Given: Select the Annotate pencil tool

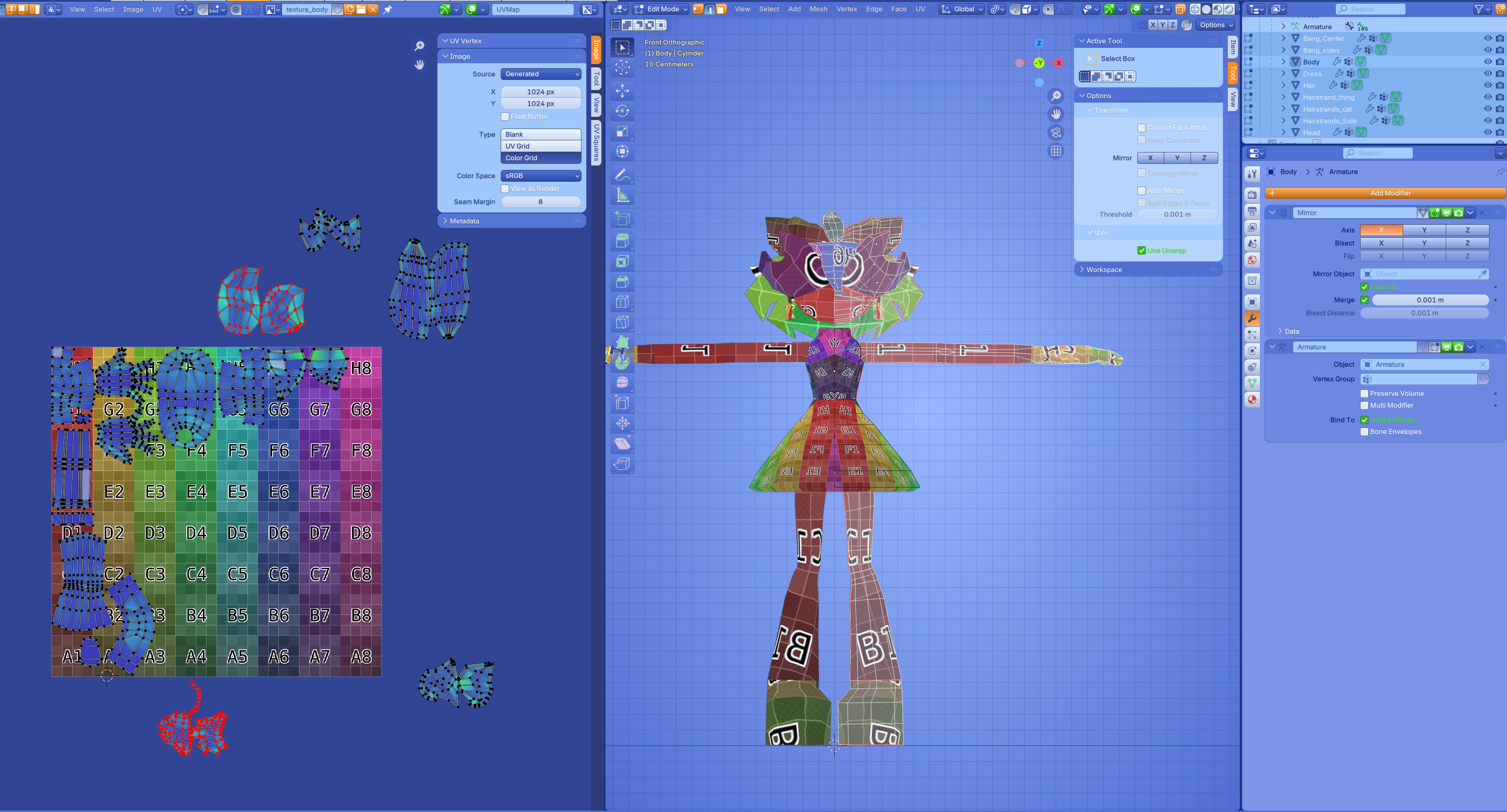Looking at the screenshot, I should pyautogui.click(x=622, y=175).
